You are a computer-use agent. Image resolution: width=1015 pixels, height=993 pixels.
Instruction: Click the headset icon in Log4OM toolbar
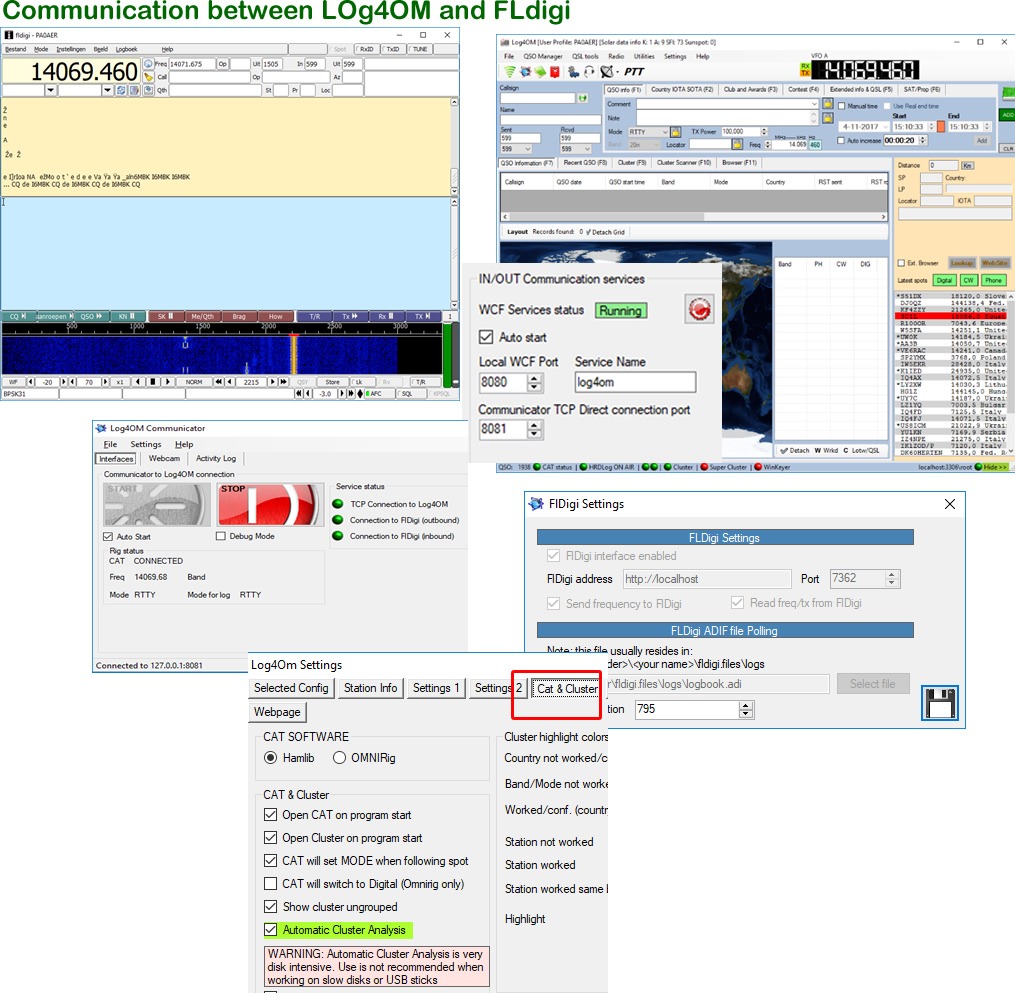589,72
